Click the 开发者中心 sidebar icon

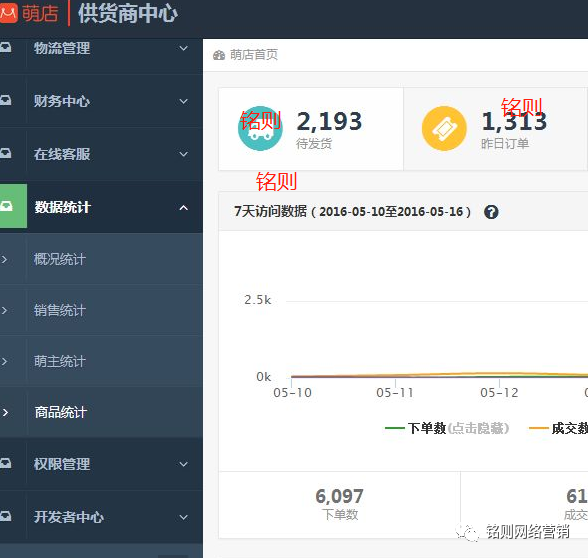tap(6, 516)
